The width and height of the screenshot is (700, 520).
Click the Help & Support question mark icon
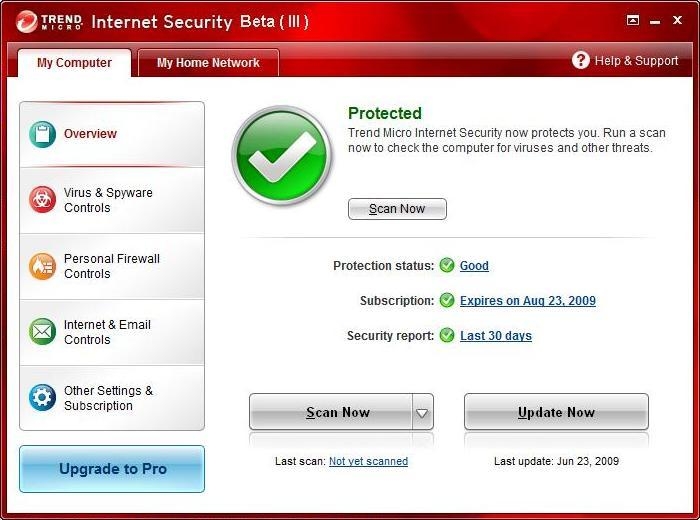click(580, 60)
